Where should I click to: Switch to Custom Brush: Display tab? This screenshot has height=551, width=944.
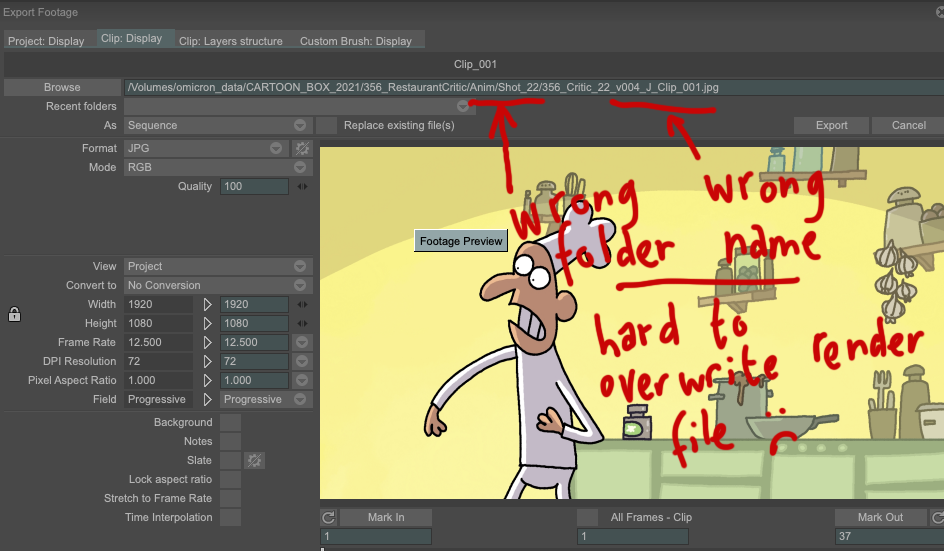click(356, 41)
